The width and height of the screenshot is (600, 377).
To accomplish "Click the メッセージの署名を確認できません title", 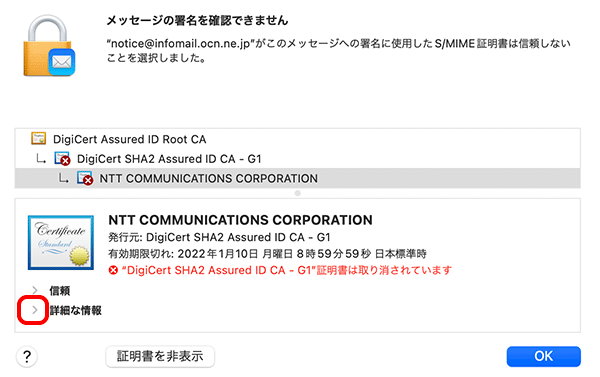I will (197, 20).
